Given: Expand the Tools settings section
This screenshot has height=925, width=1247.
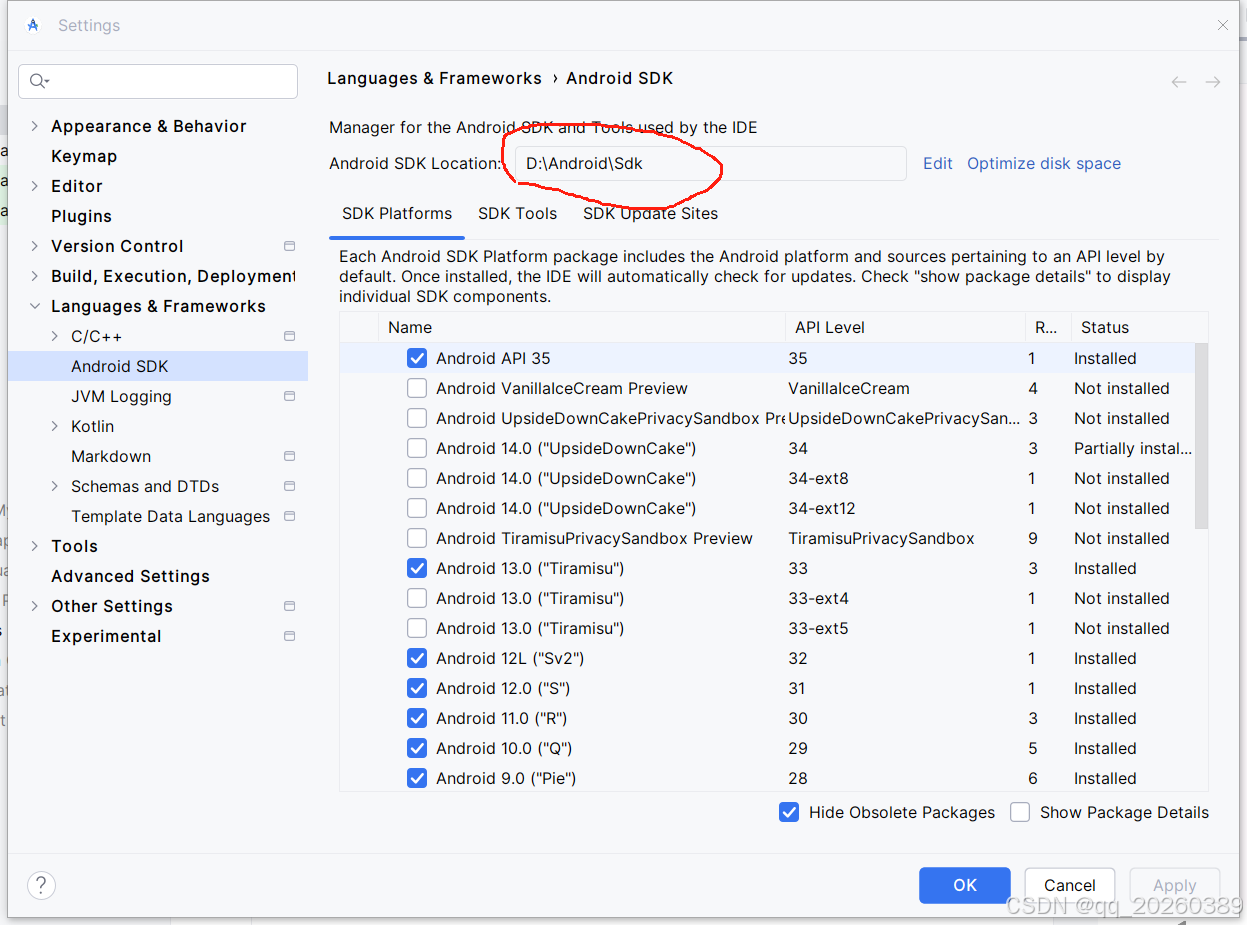Looking at the screenshot, I should pyautogui.click(x=35, y=546).
